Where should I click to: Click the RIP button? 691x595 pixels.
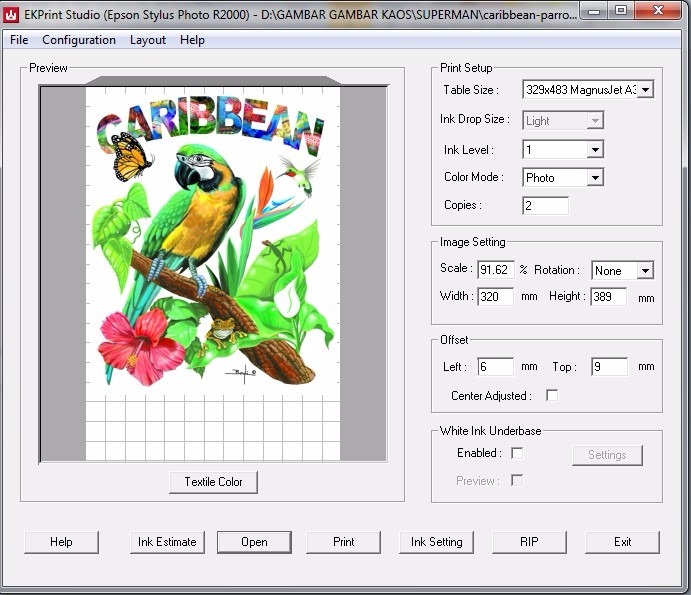click(529, 542)
